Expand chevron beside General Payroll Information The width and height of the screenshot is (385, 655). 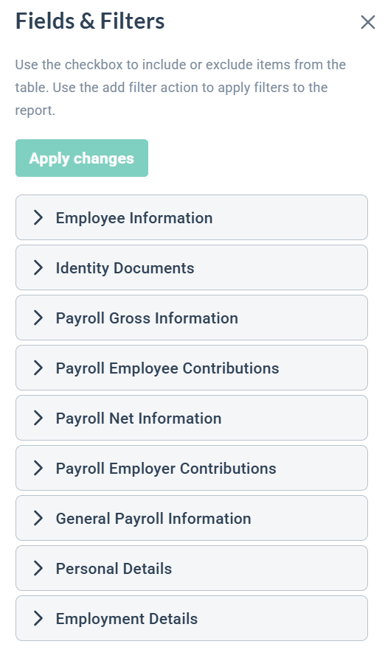(x=38, y=518)
